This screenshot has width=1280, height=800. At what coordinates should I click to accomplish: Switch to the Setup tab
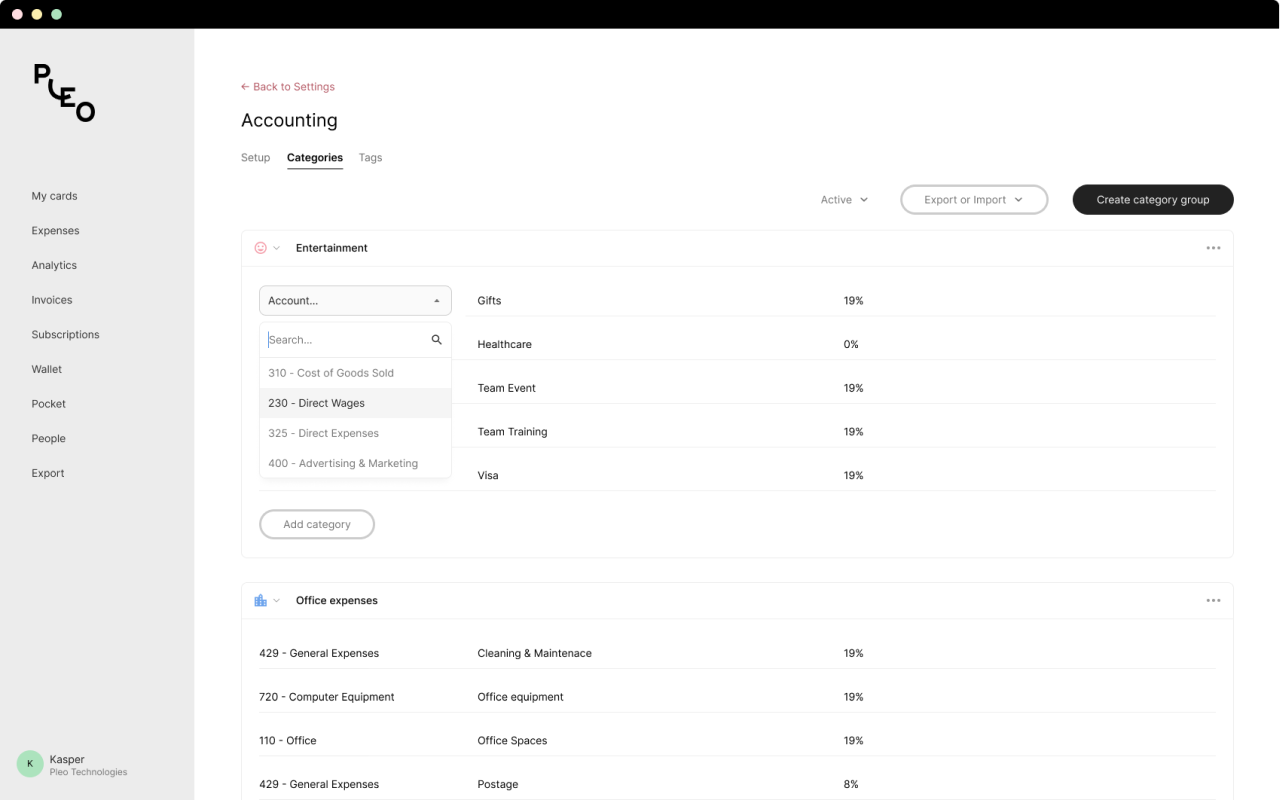tap(255, 158)
